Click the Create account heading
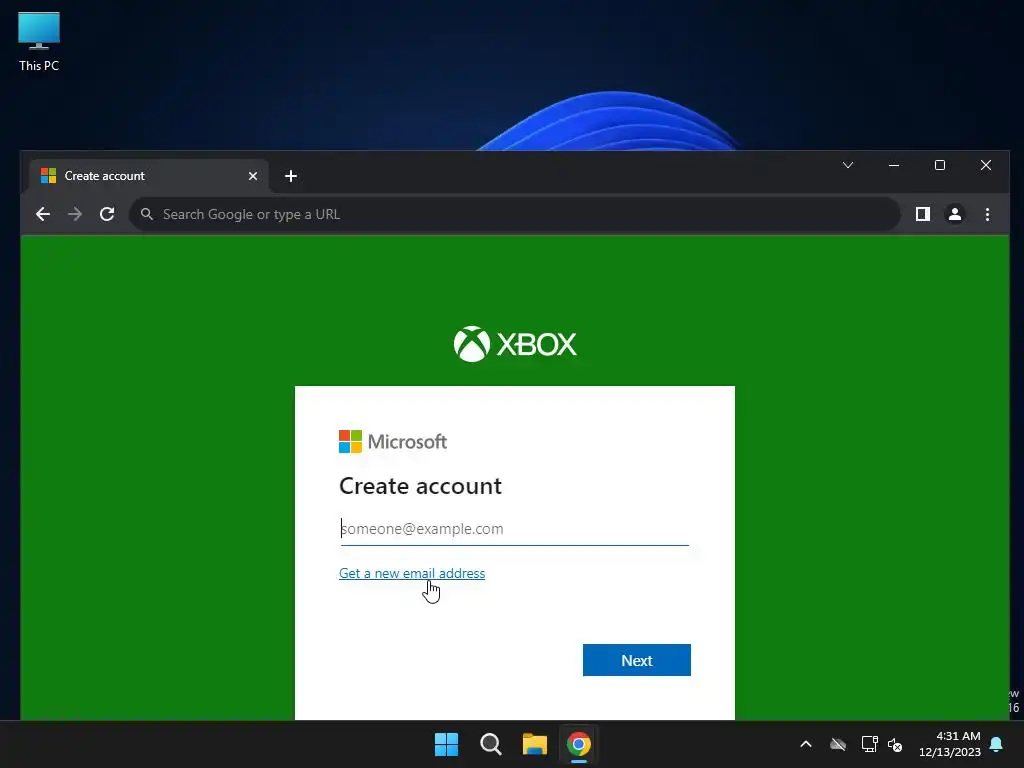1024x768 pixels. click(421, 486)
